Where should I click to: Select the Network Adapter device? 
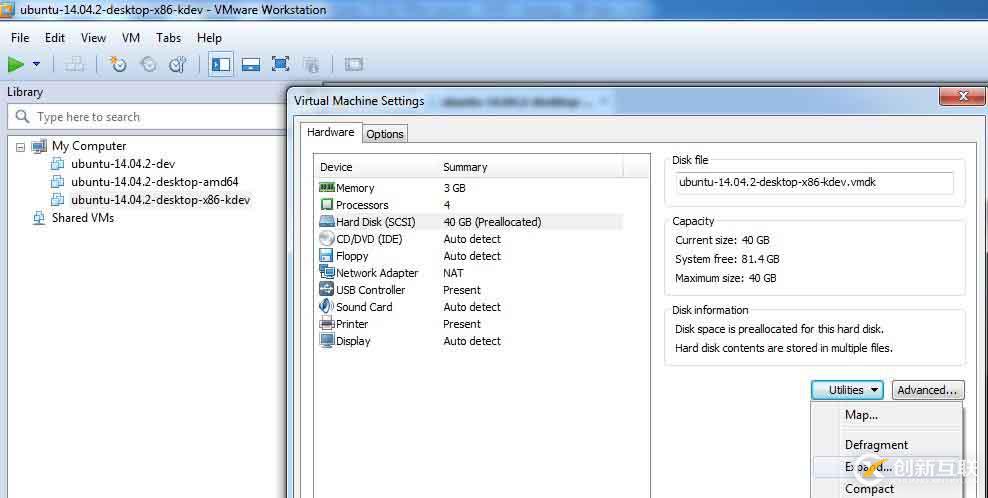tap(469, 273)
